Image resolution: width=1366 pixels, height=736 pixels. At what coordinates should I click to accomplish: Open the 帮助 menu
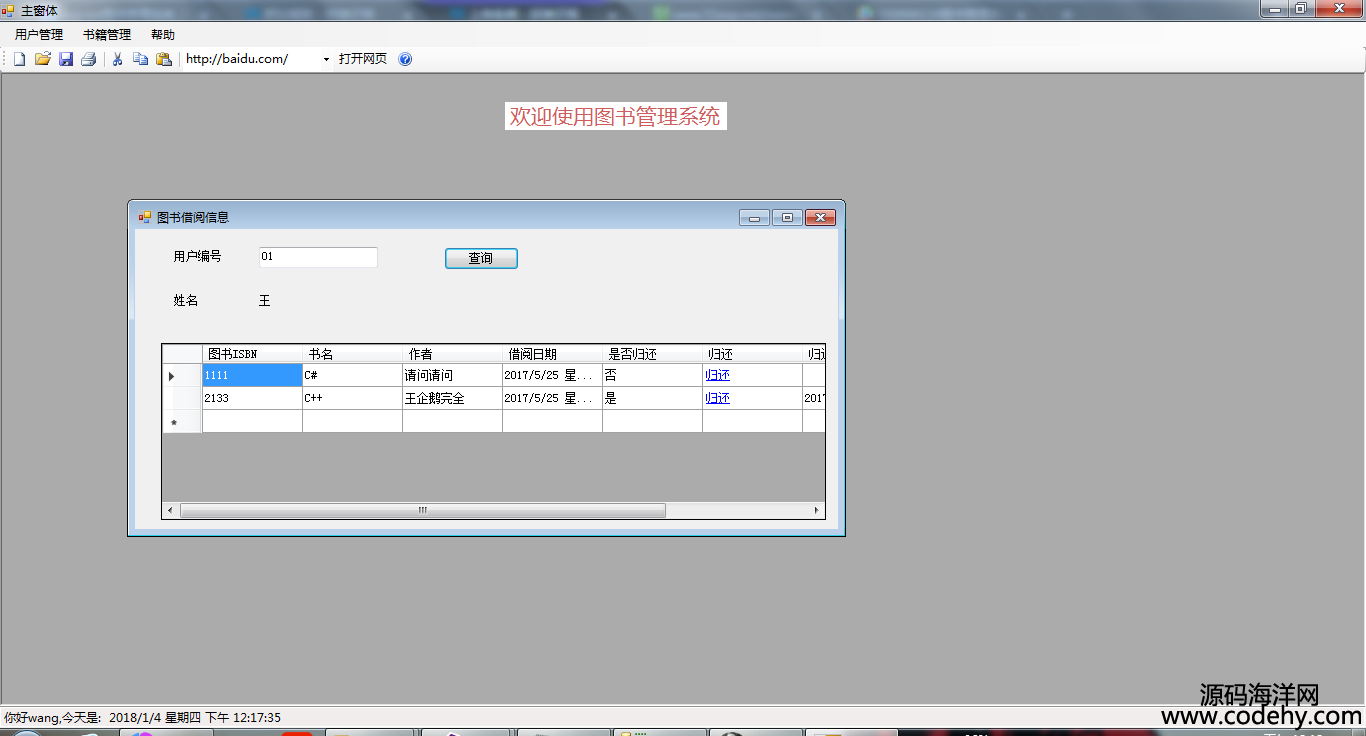click(x=163, y=35)
